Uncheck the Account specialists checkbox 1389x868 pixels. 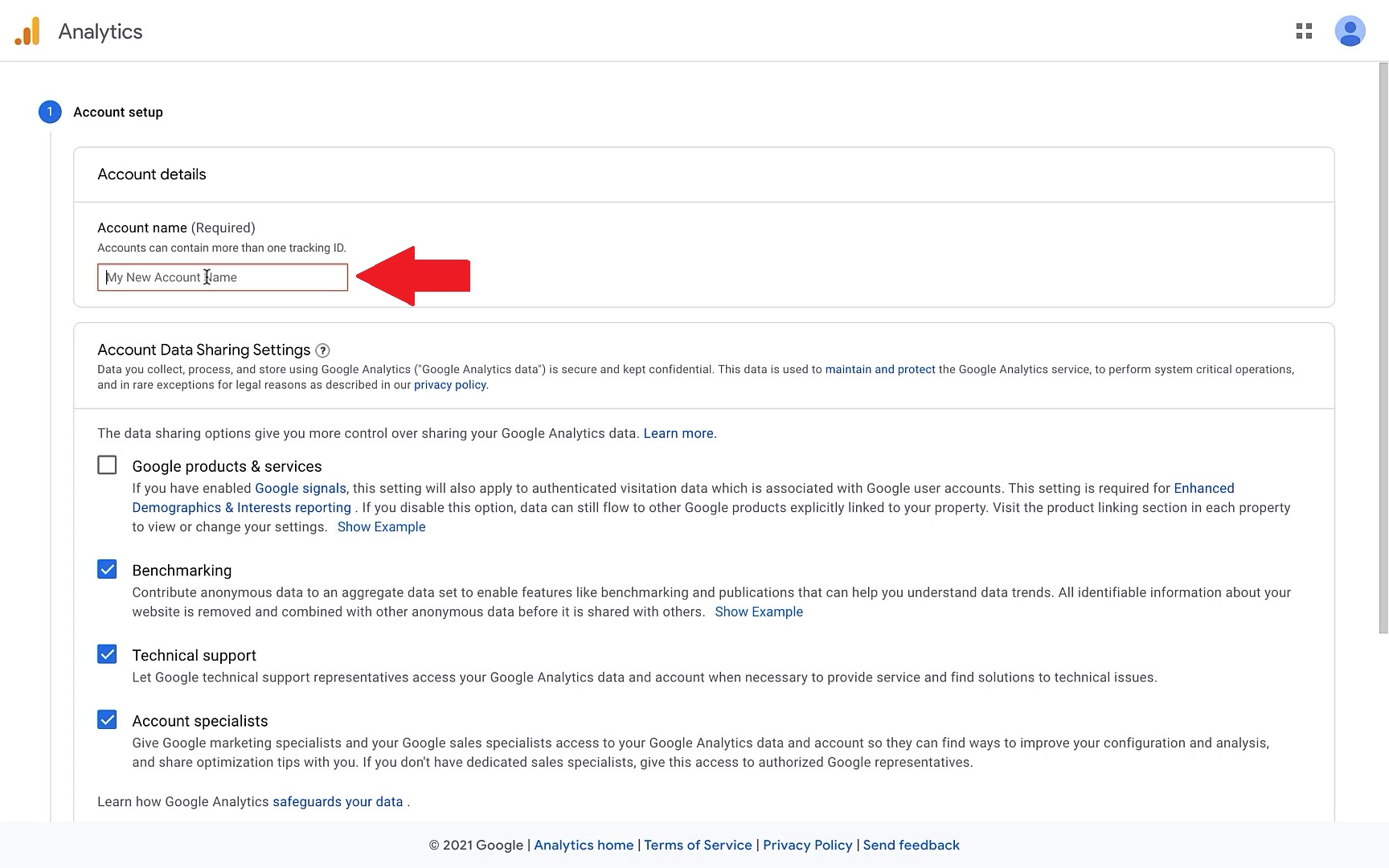[107, 720]
